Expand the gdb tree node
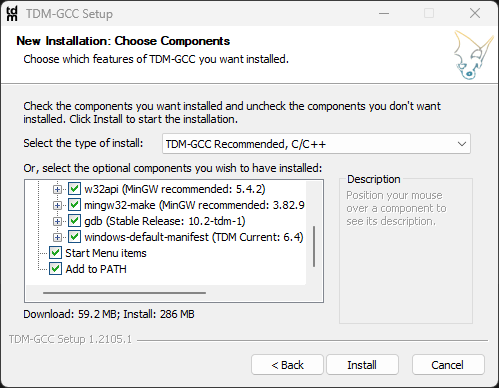 [57, 221]
